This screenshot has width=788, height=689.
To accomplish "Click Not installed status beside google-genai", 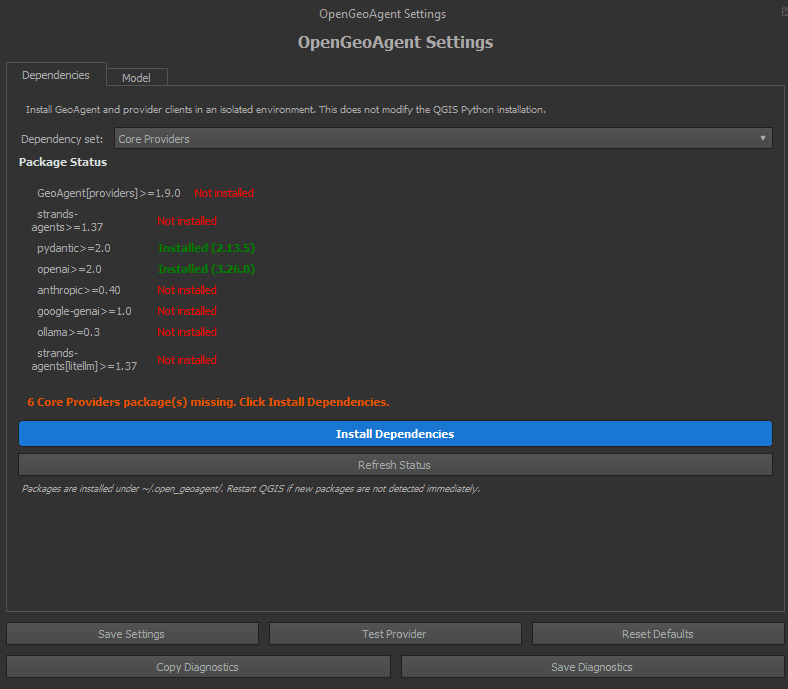I will pyautogui.click(x=187, y=312).
